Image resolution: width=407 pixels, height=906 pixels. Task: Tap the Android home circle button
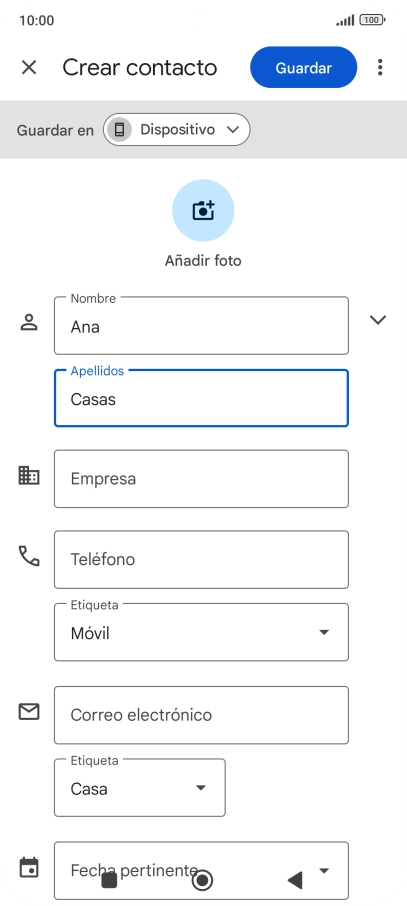[x=202, y=881]
